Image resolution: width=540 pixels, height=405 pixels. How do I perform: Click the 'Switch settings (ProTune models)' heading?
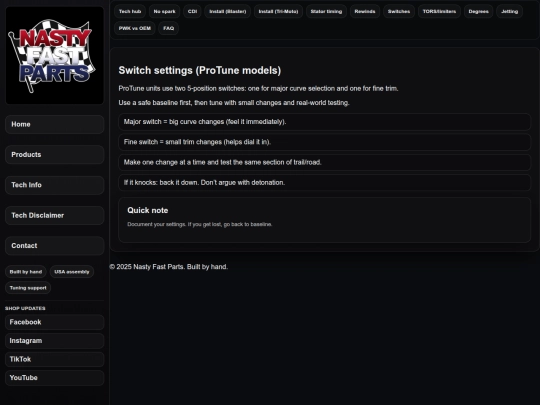pyautogui.click(x=200, y=70)
